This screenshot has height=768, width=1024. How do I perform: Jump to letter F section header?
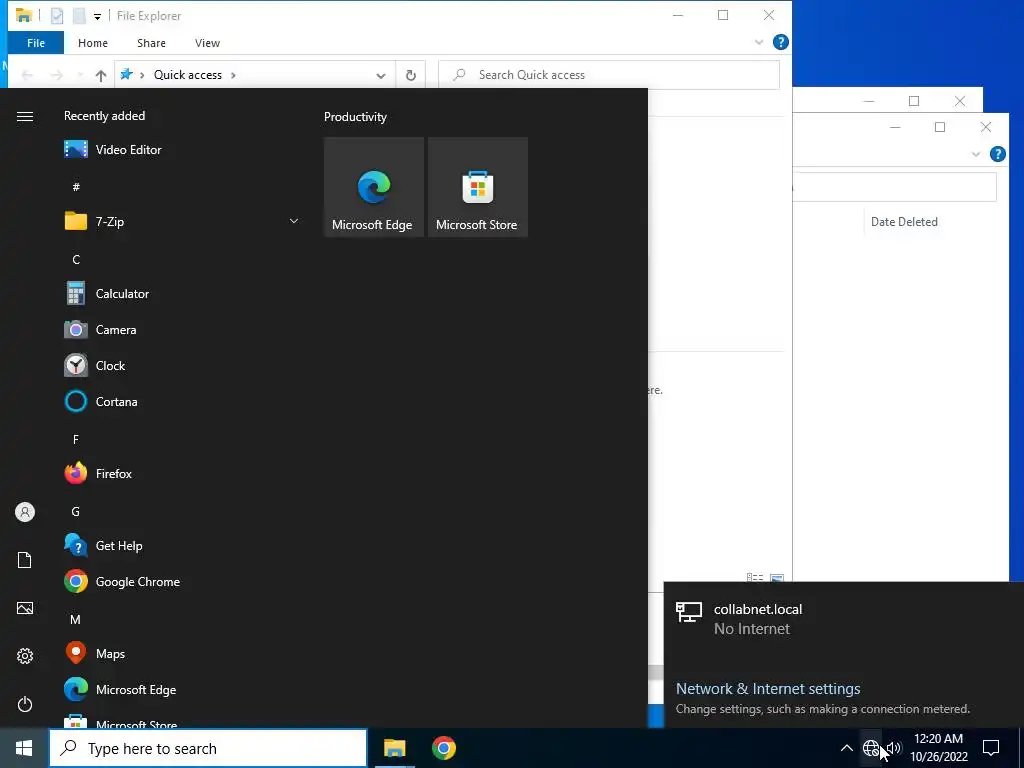pyautogui.click(x=76, y=440)
